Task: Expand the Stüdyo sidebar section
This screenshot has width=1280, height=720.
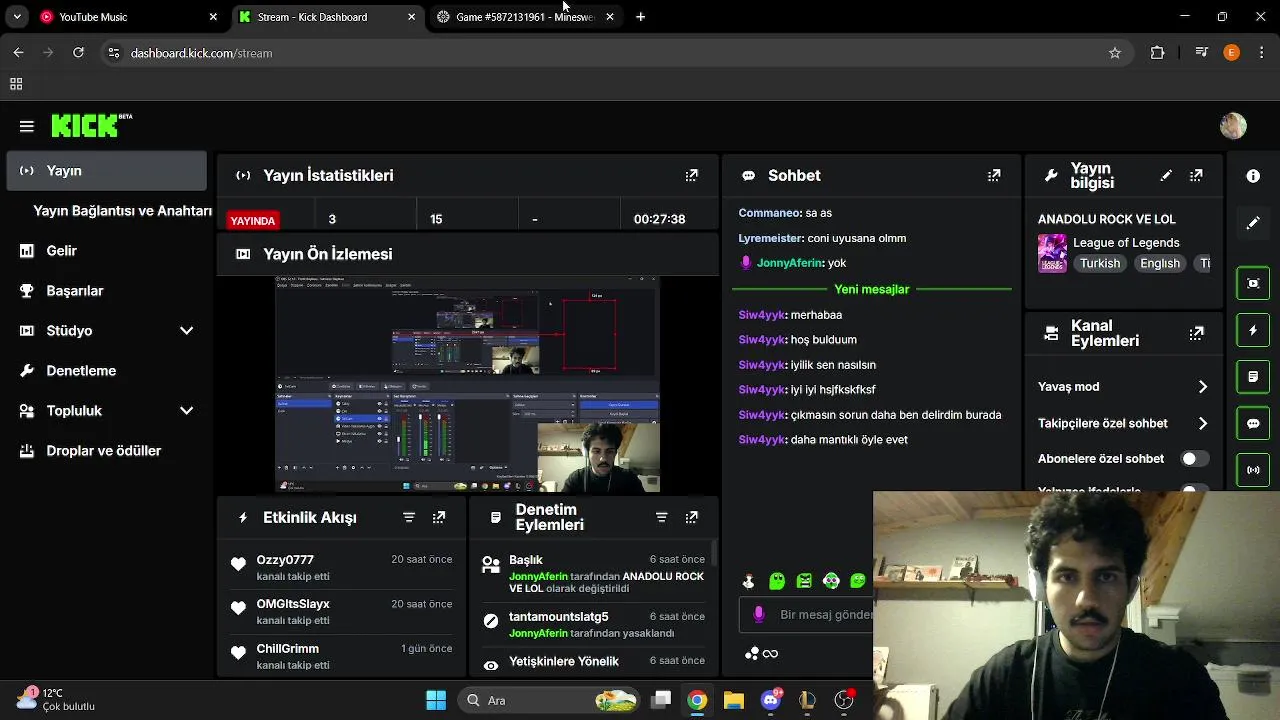Action: [x=186, y=331]
